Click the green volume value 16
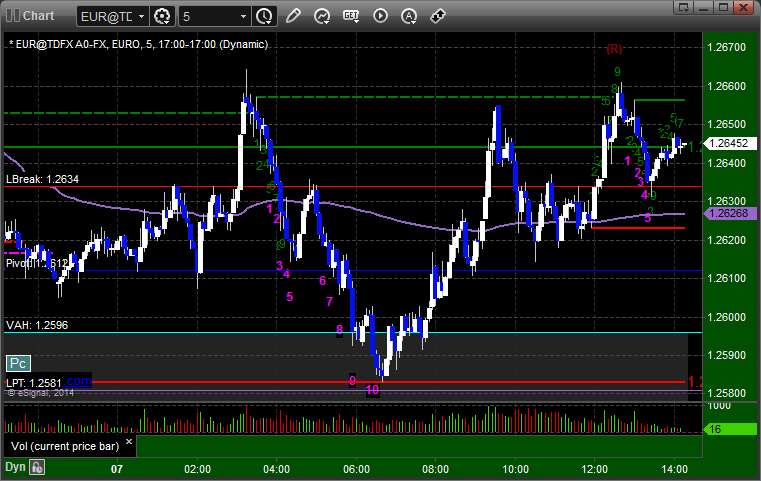This screenshot has height=481, width=761. point(730,429)
